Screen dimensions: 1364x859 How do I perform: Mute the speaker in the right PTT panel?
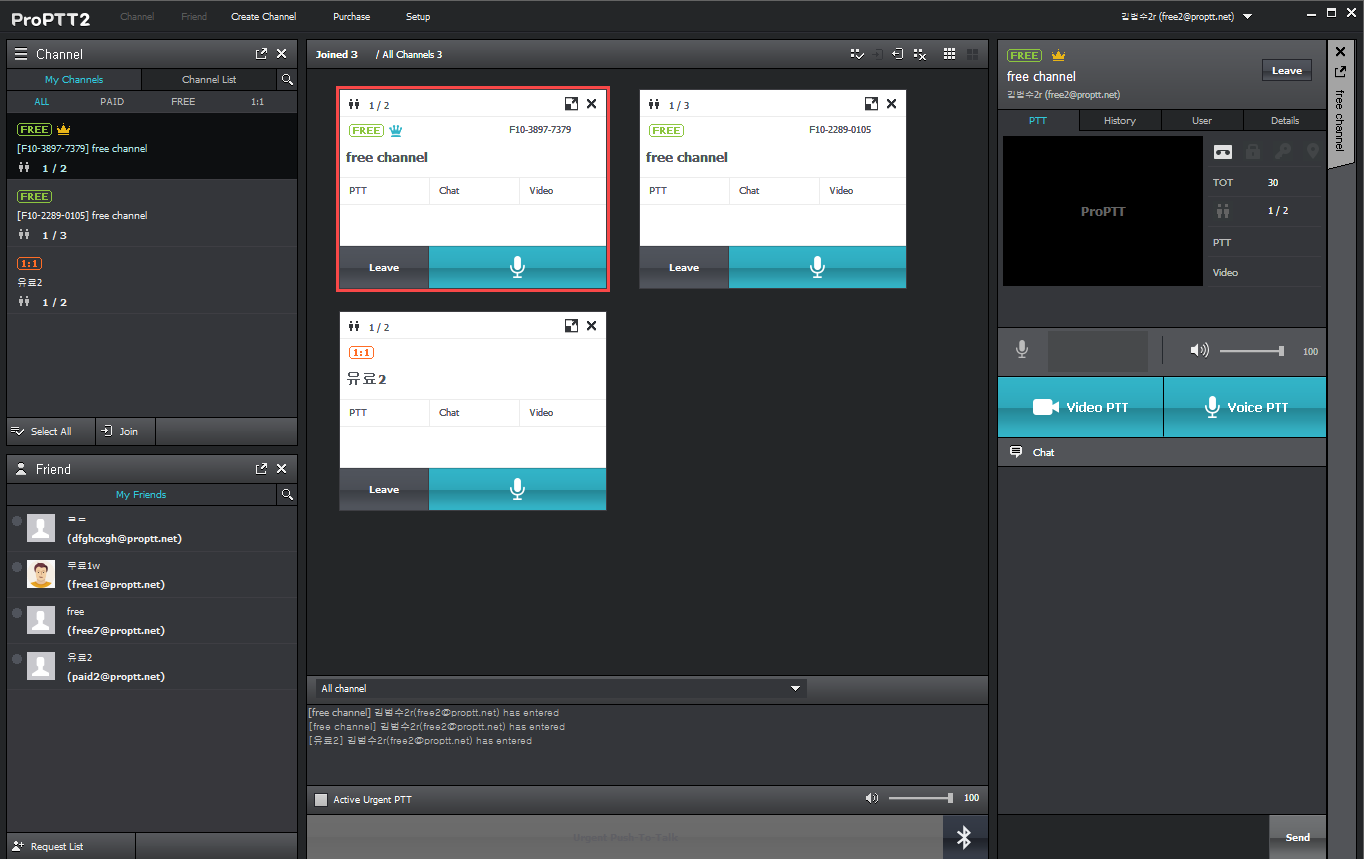pos(1199,350)
